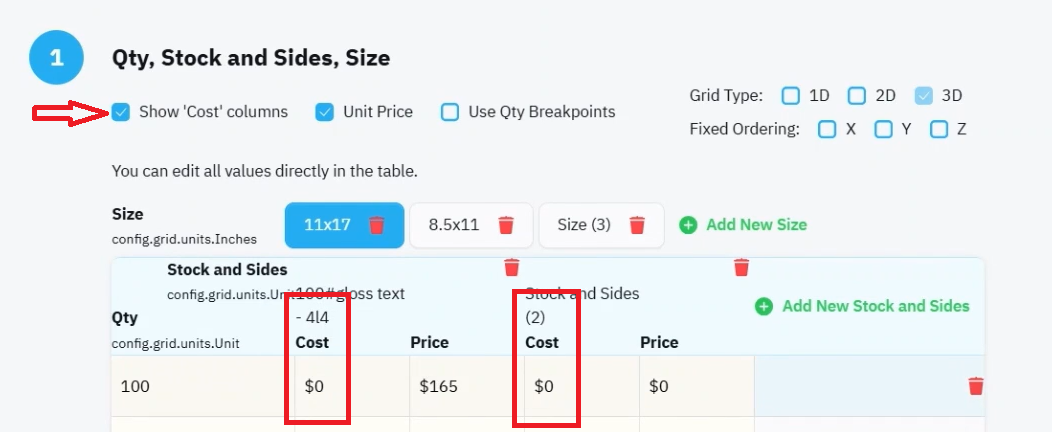Screen dimensions: 1052x432
Task: Delete the 11x17 size with trash icon
Action: click(377, 225)
